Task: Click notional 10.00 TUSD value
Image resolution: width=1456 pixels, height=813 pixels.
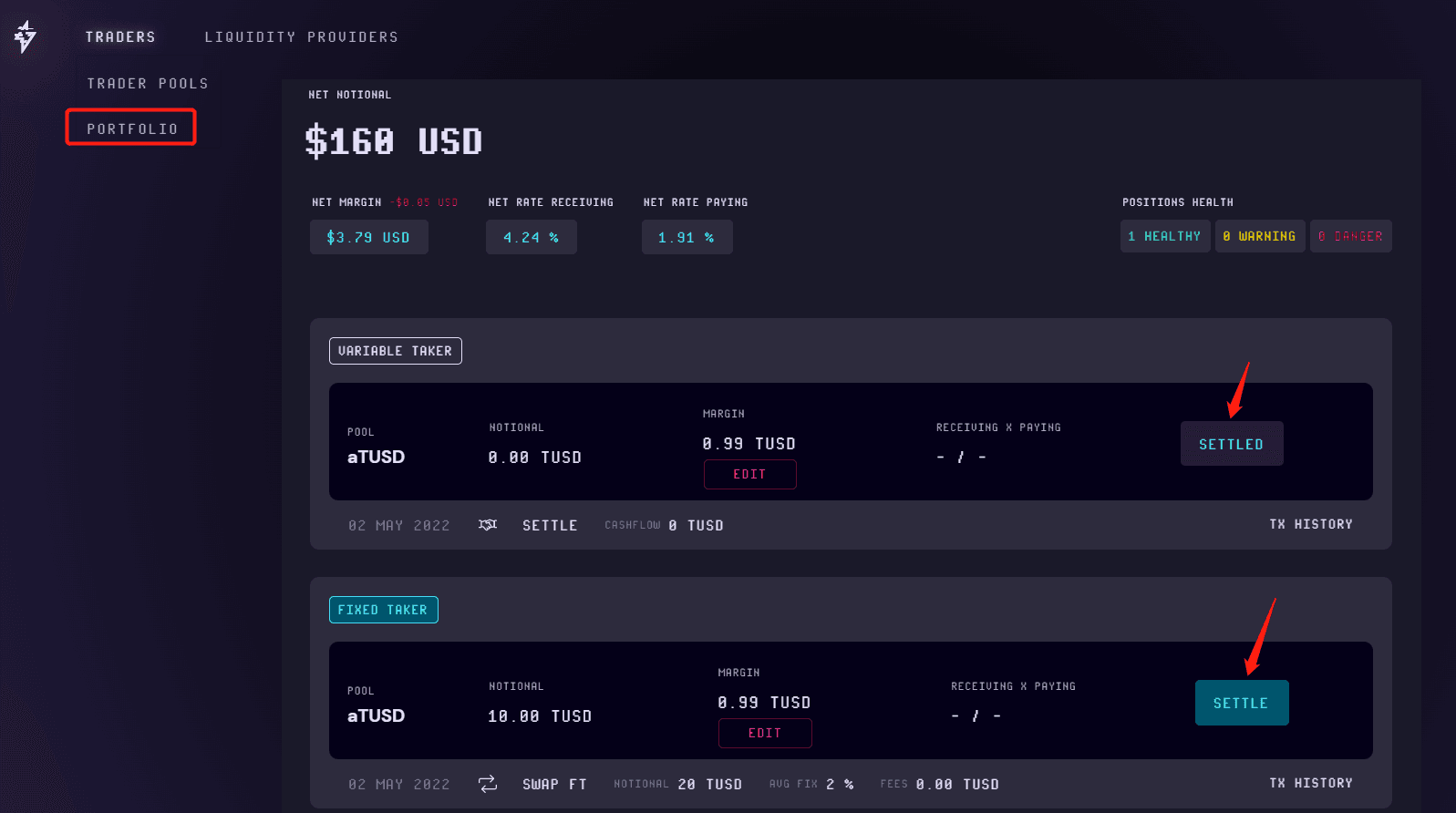Action: coord(540,716)
